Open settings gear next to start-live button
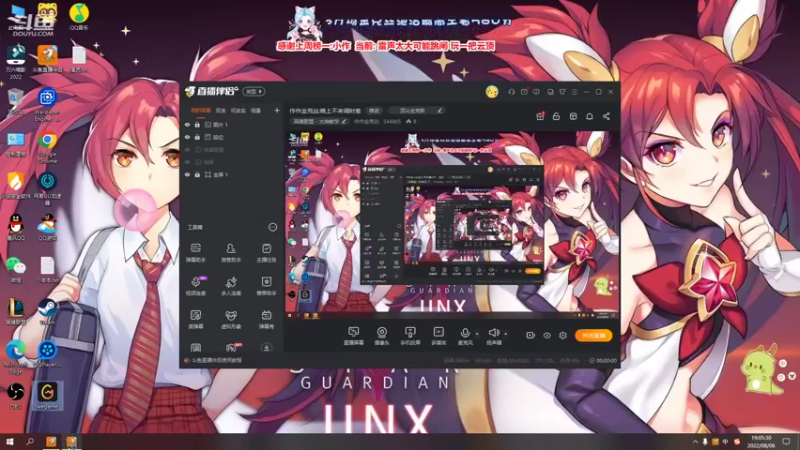This screenshot has height=450, width=800. pos(563,335)
